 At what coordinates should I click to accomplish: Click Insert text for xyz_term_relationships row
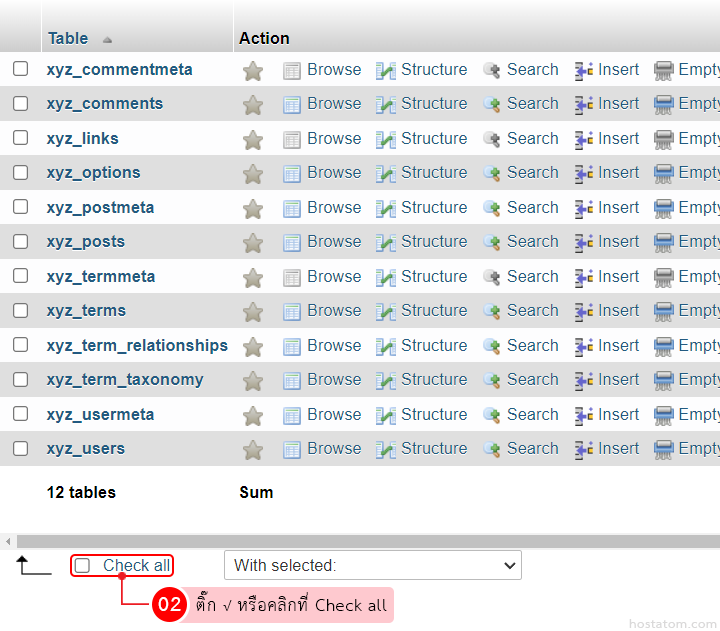pyautogui.click(x=618, y=345)
